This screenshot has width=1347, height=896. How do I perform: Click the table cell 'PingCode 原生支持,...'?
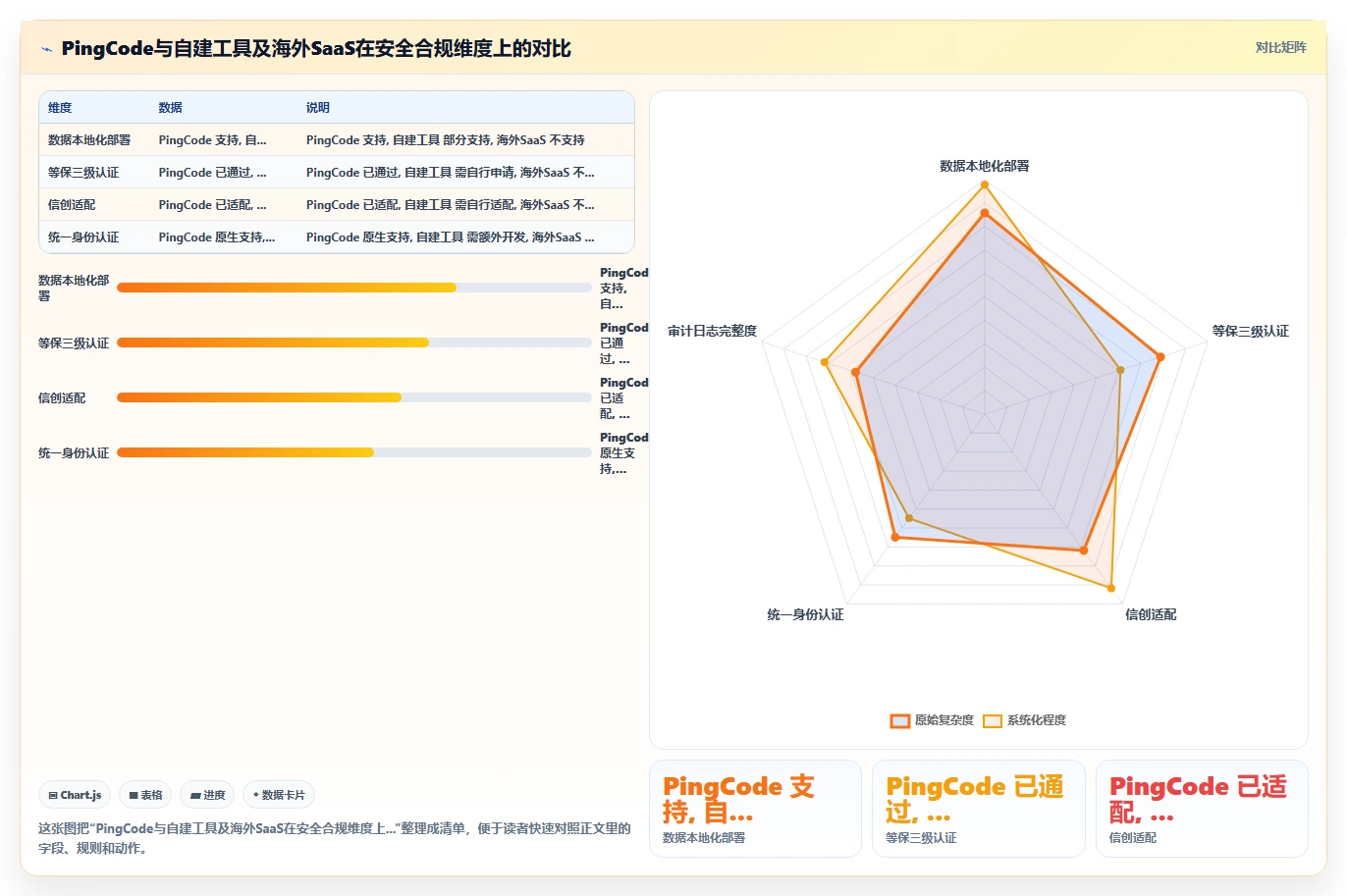(x=216, y=237)
